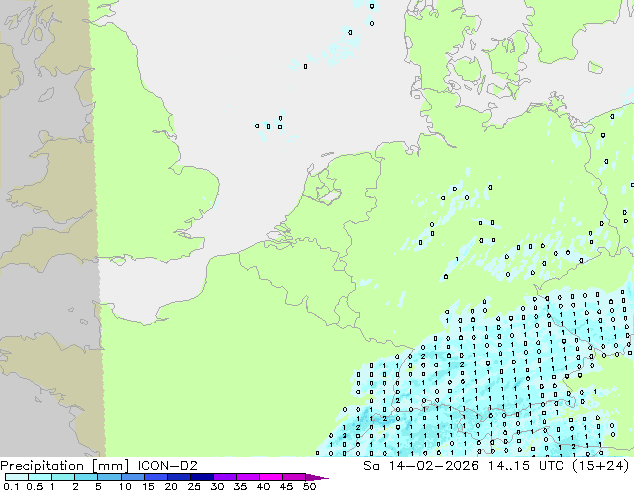Click the above-50 legend arrow tip
634x490 pixels.
tap(317, 477)
